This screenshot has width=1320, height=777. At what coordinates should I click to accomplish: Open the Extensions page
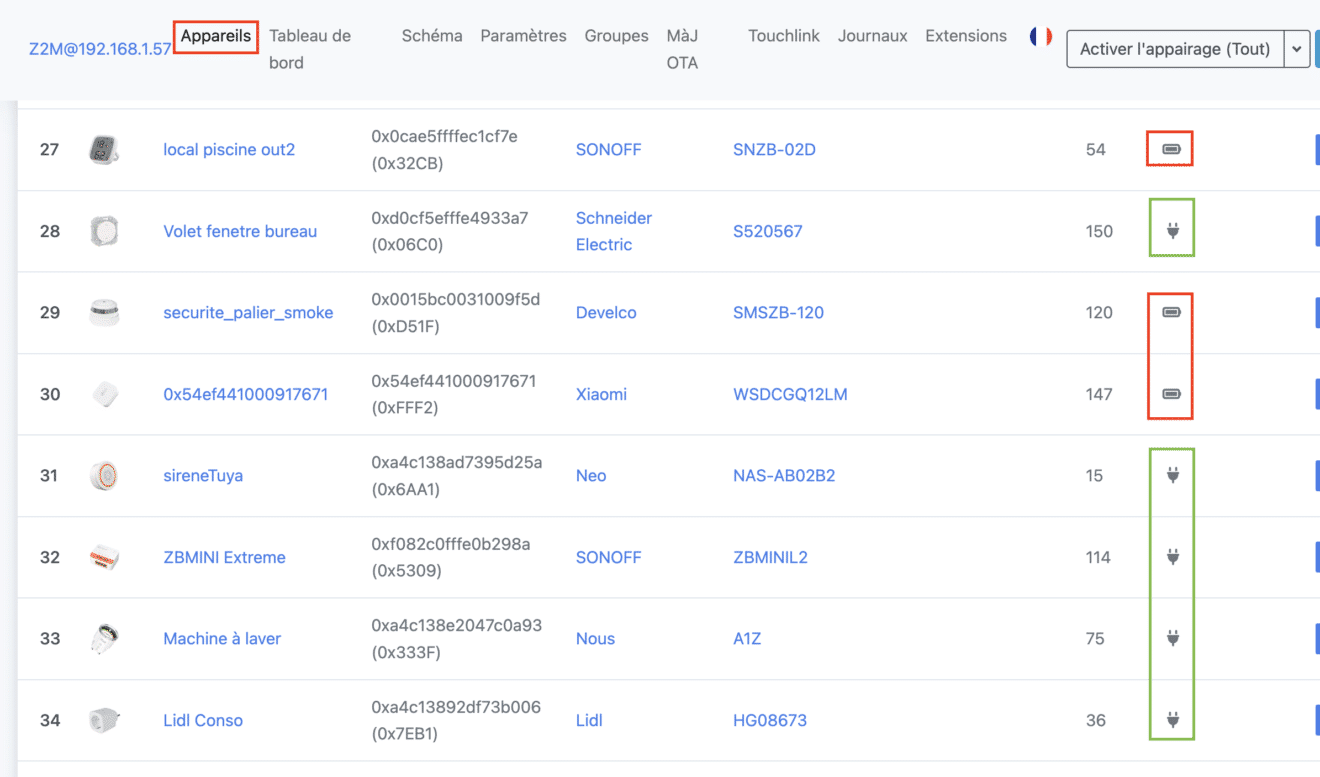coord(965,36)
